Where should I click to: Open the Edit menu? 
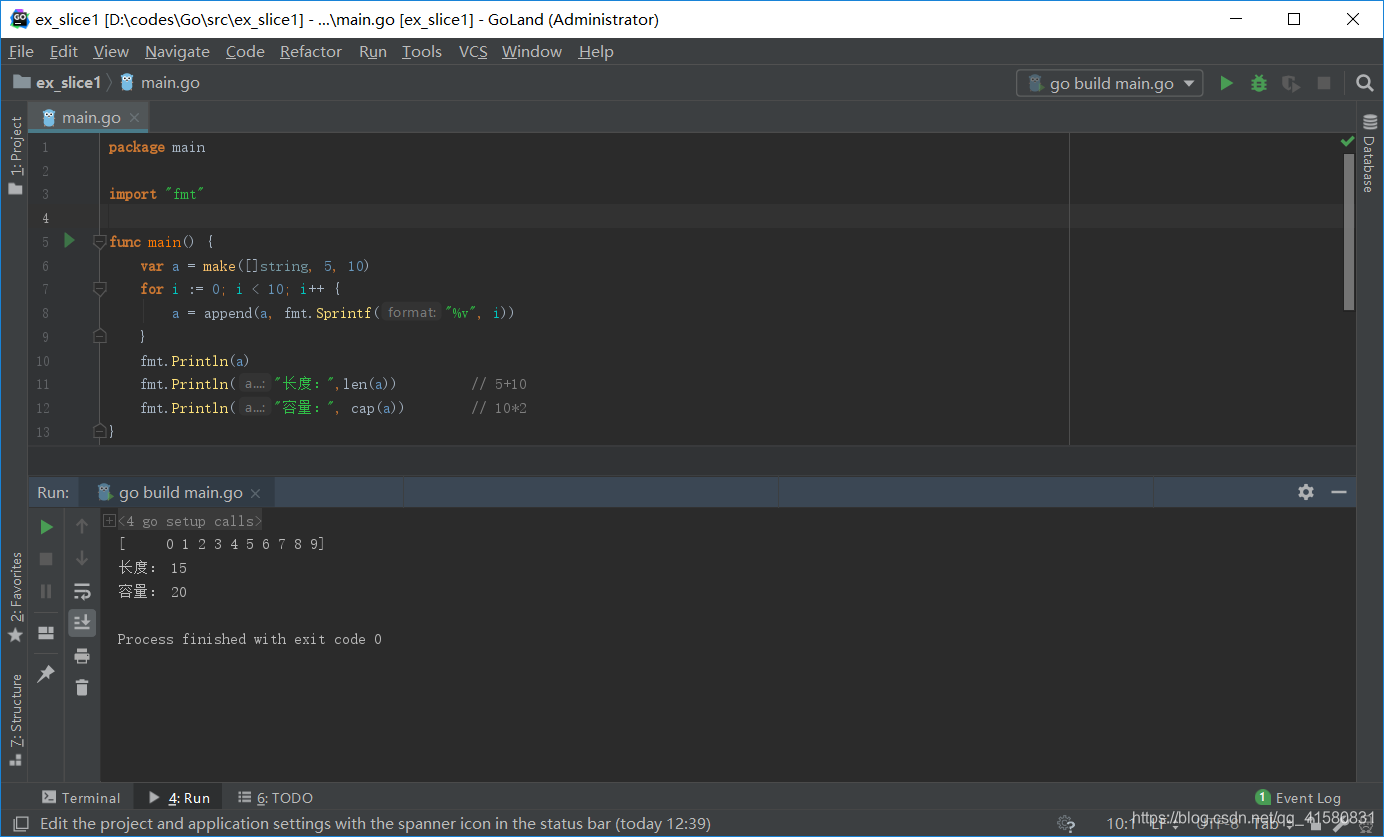coord(63,51)
